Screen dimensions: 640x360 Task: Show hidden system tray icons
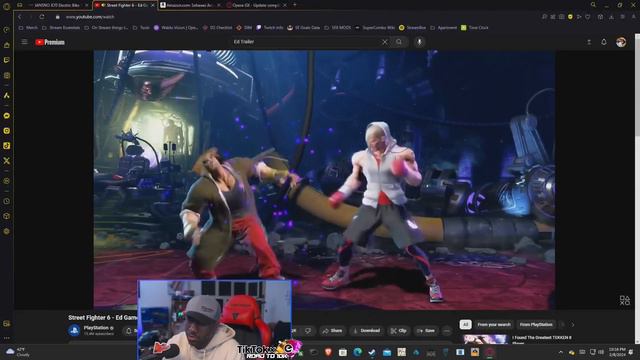(560, 352)
